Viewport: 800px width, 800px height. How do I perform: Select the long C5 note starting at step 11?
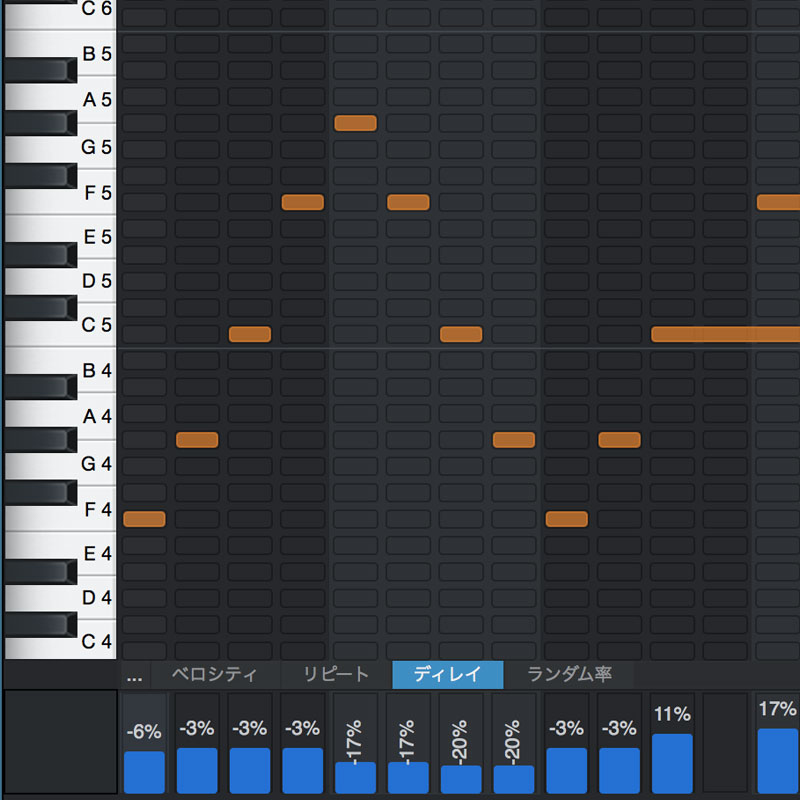pyautogui.click(x=726, y=334)
